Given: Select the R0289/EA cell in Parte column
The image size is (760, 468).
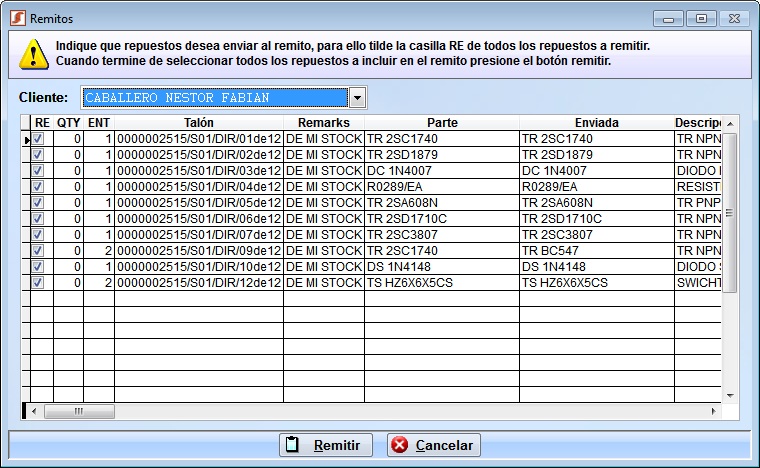Looking at the screenshot, I should pyautogui.click(x=441, y=187).
